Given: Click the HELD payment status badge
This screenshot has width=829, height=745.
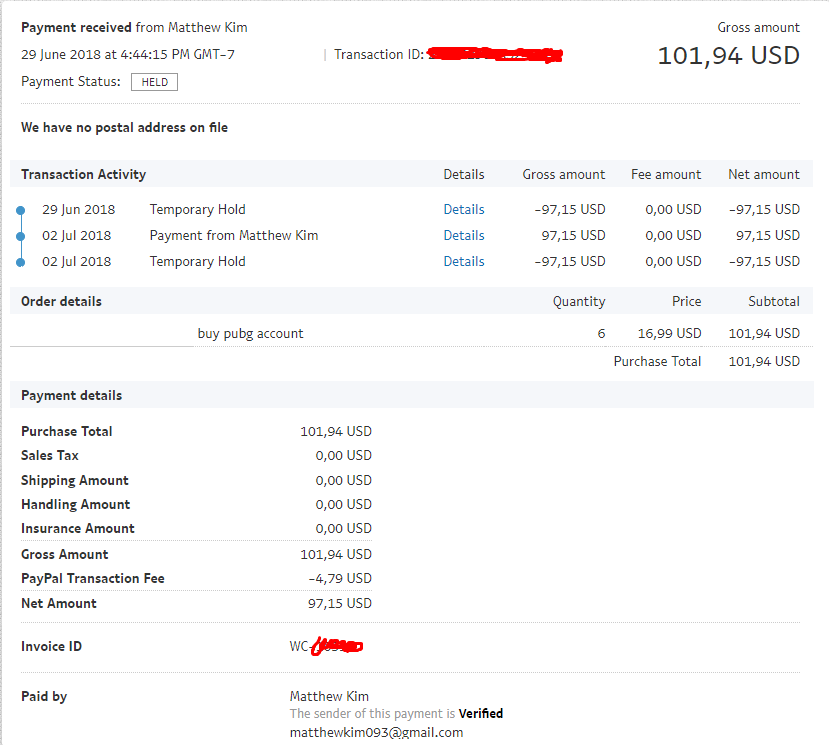Looking at the screenshot, I should [x=154, y=82].
